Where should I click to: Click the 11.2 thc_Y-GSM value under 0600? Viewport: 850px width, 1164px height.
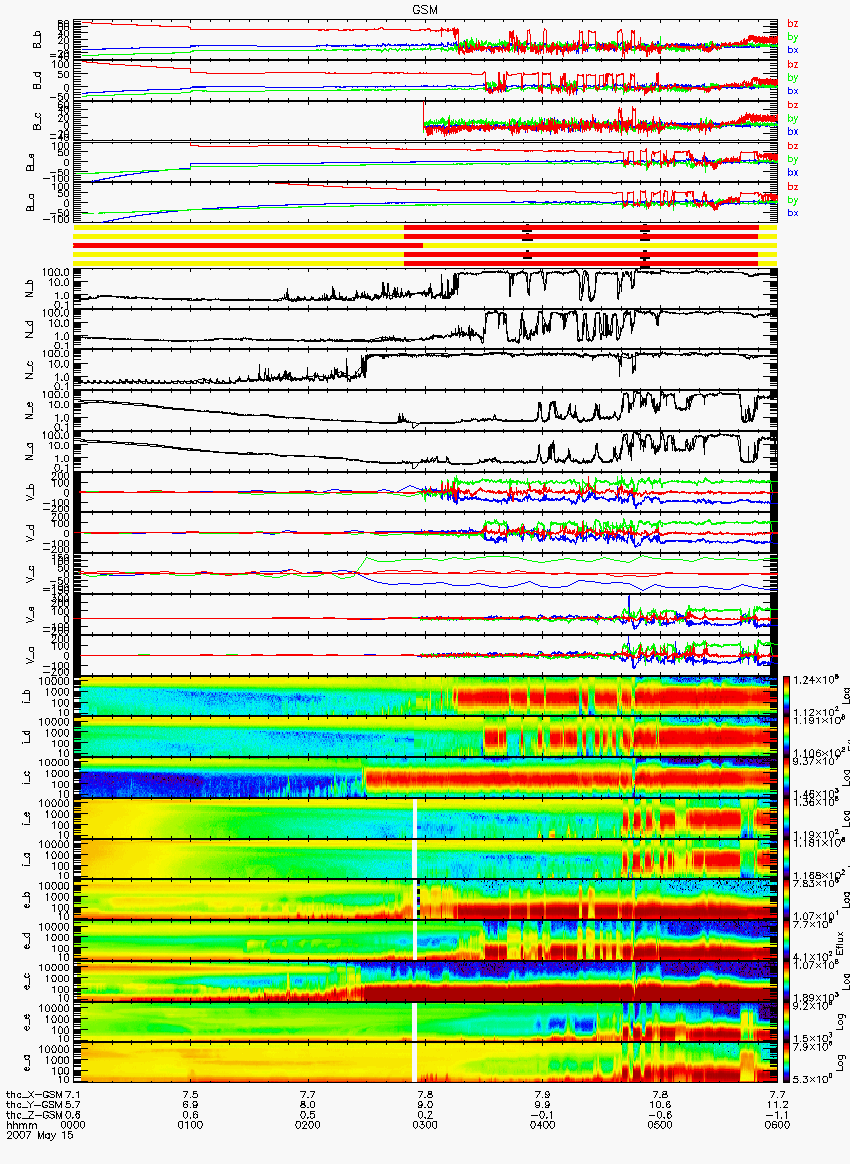click(778, 1105)
